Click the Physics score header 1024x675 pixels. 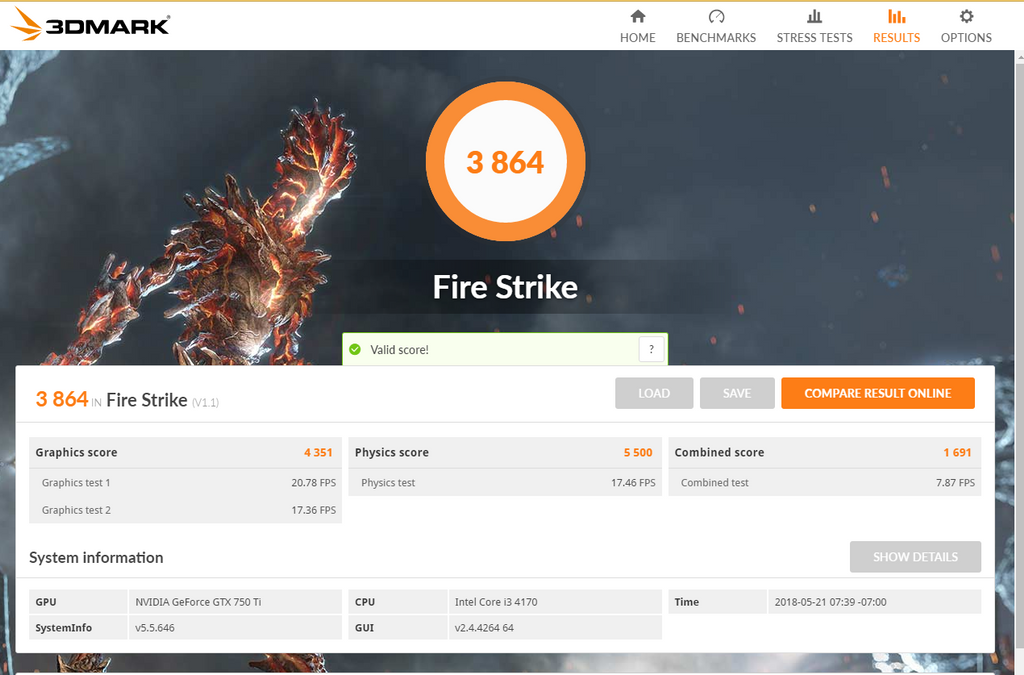(x=505, y=452)
